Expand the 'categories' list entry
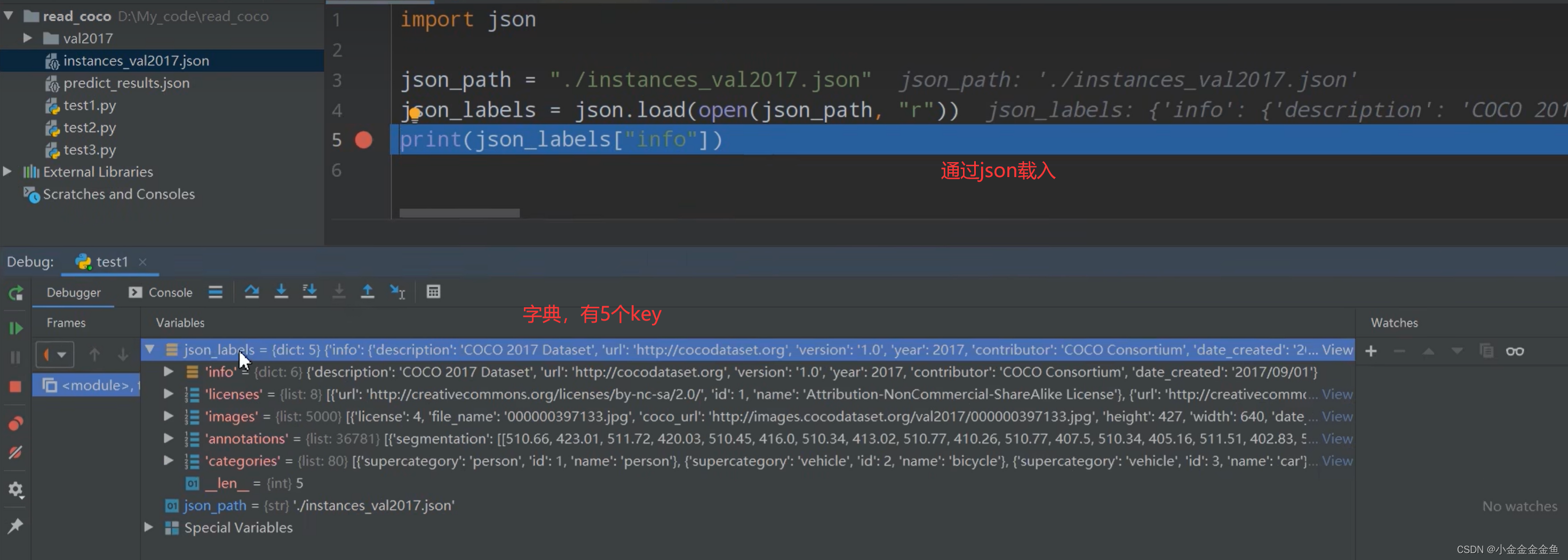The width and height of the screenshot is (1568, 560). pos(169,461)
